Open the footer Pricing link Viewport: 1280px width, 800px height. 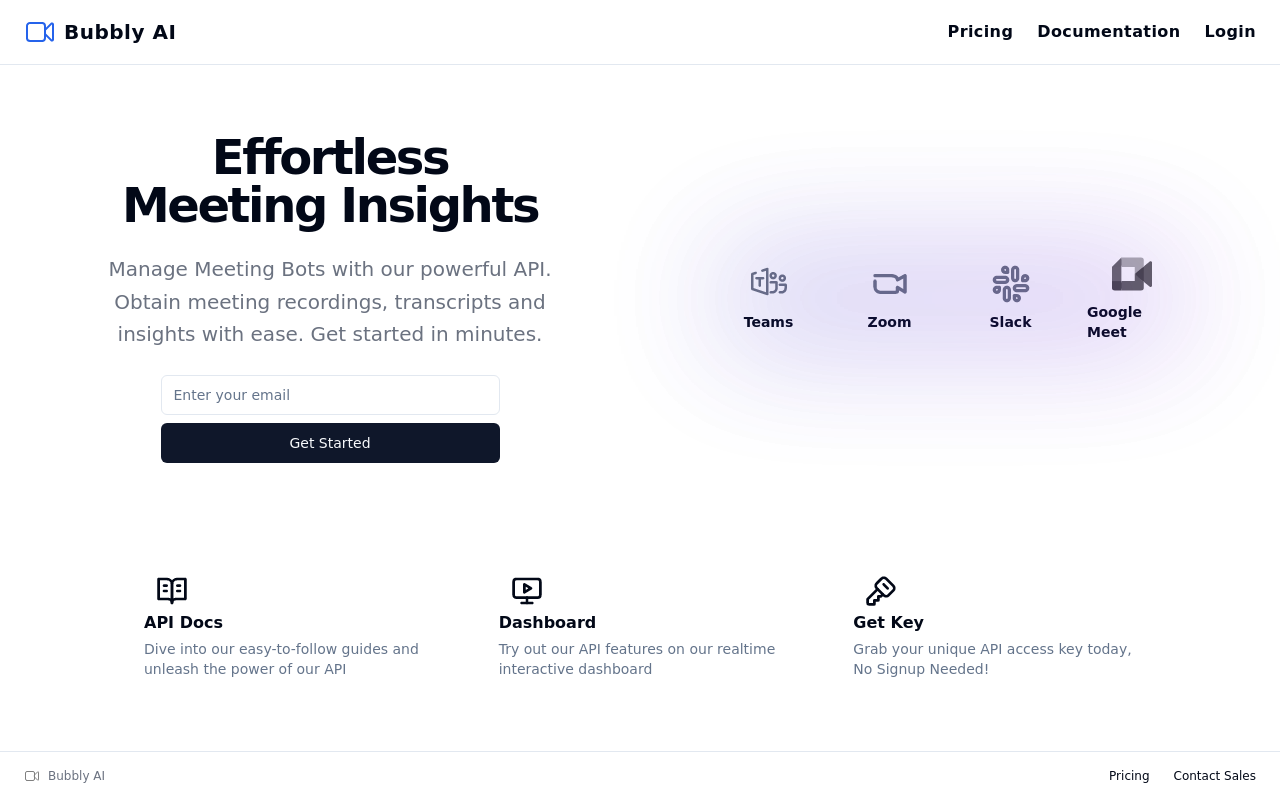tap(1129, 776)
